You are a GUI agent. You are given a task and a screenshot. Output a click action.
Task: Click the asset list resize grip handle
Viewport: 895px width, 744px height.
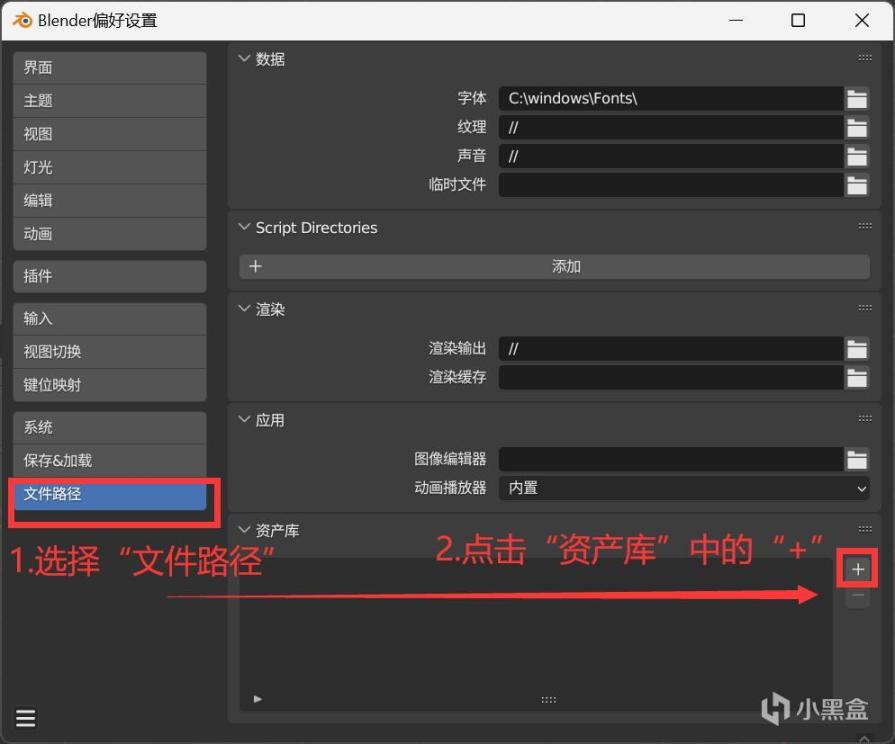click(549, 700)
